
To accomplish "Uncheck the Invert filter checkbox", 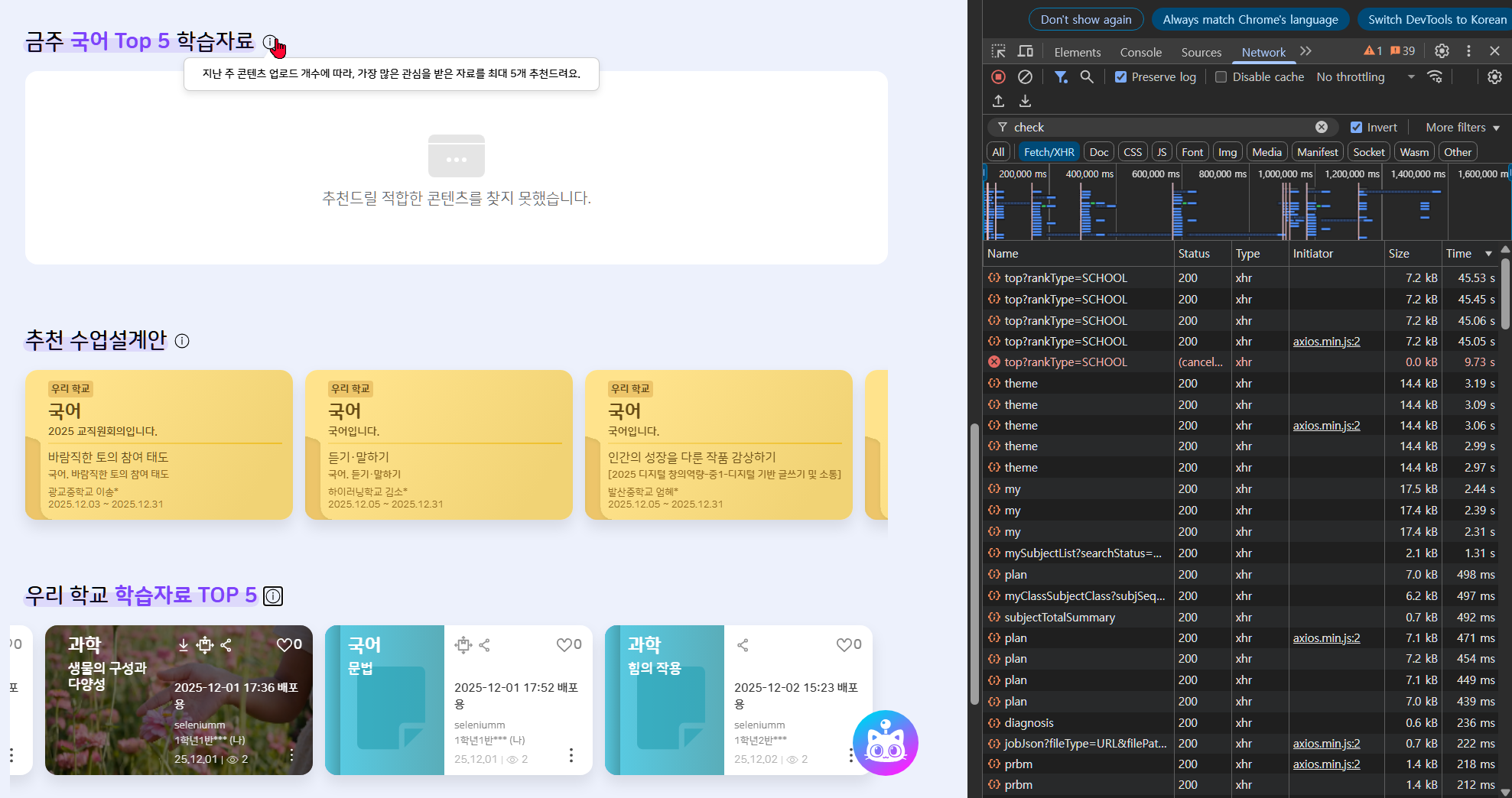I will coord(1356,128).
